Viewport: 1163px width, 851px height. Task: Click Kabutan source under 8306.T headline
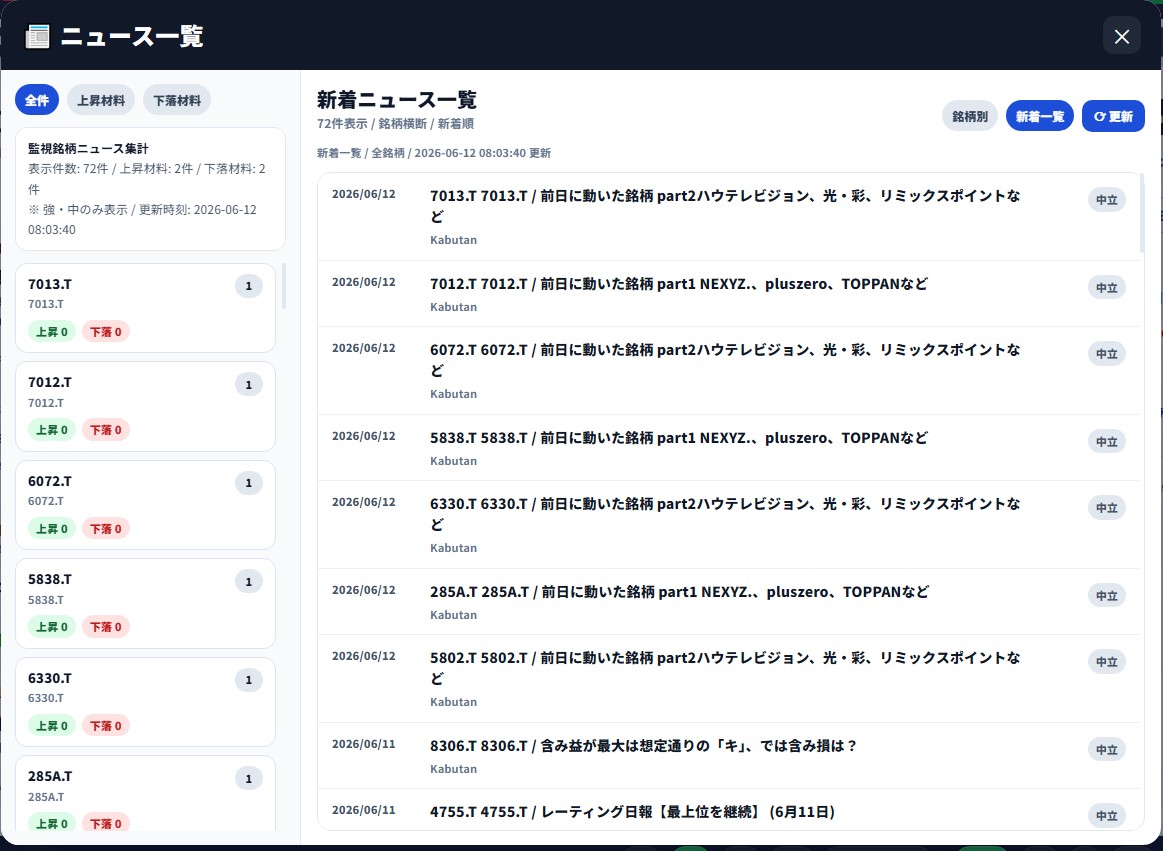point(453,769)
